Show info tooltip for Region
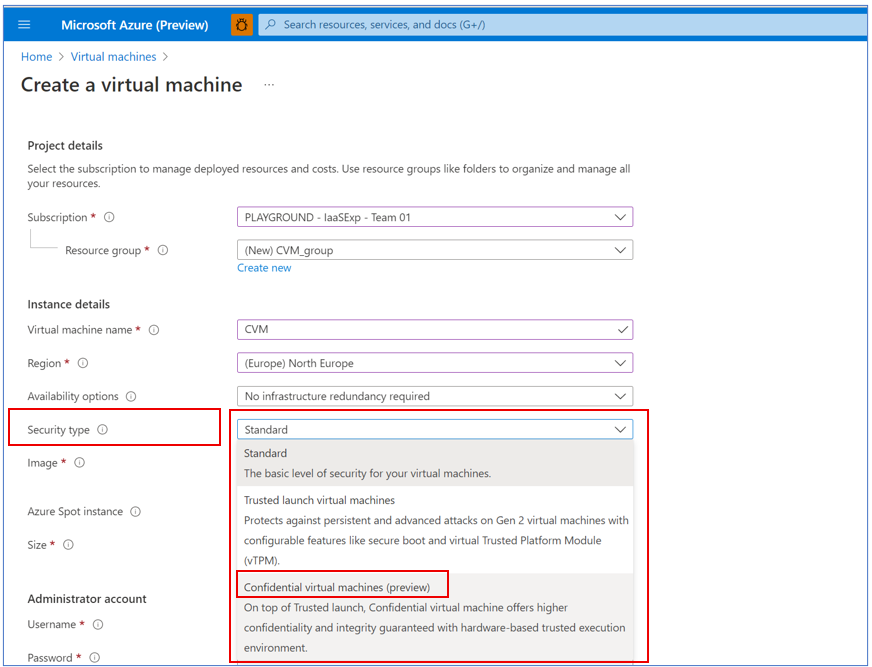The width and height of the screenshot is (872, 667). (x=83, y=363)
